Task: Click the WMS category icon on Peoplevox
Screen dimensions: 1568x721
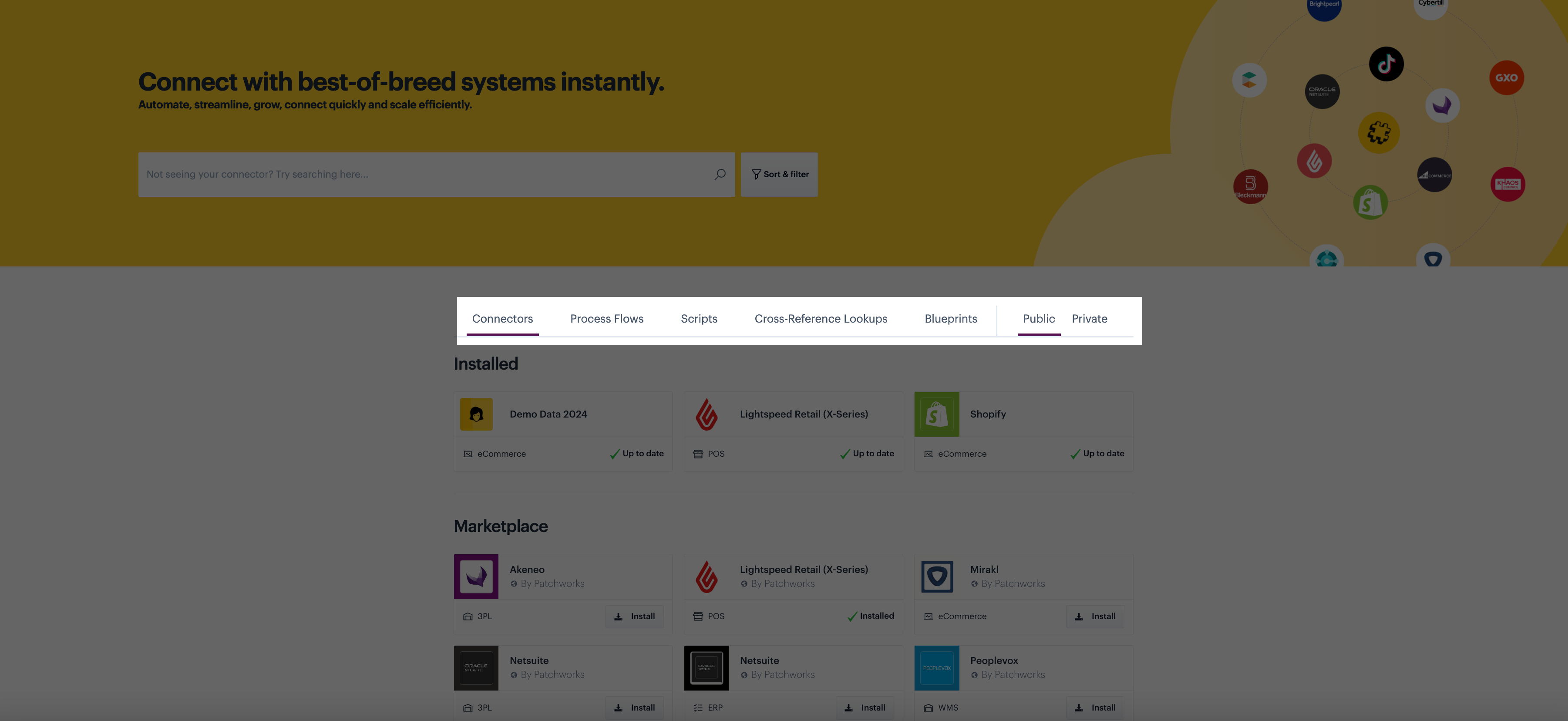Action: (928, 708)
